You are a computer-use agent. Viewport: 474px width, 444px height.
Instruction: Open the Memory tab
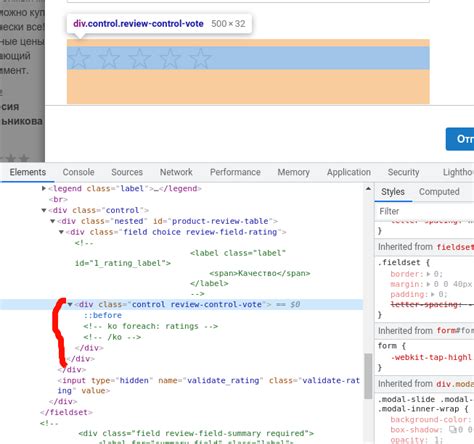293,172
